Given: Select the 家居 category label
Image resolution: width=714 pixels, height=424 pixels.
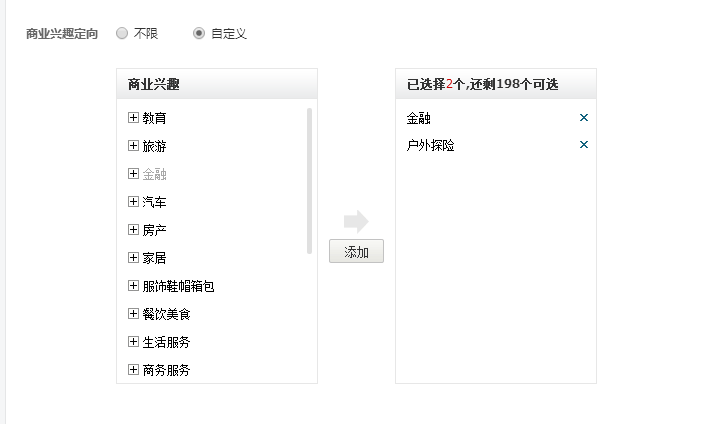Looking at the screenshot, I should (154, 258).
